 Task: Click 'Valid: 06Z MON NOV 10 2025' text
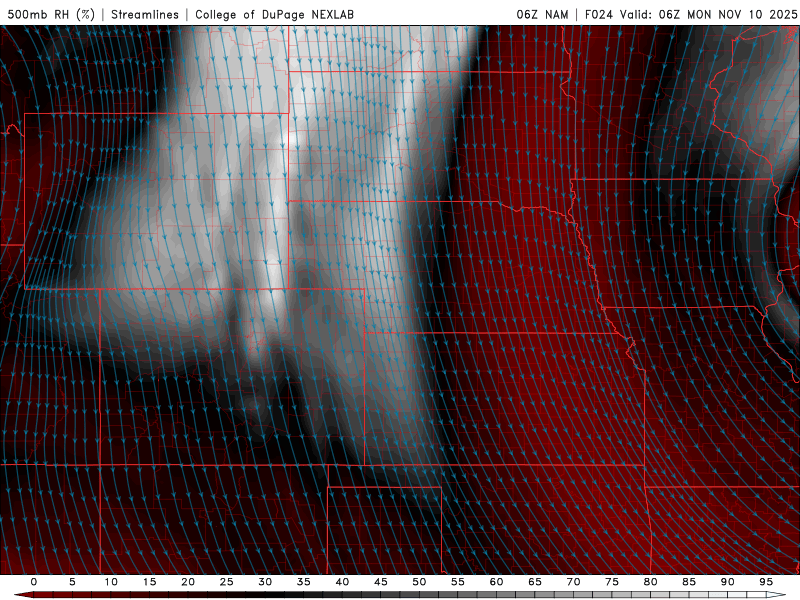(708, 15)
